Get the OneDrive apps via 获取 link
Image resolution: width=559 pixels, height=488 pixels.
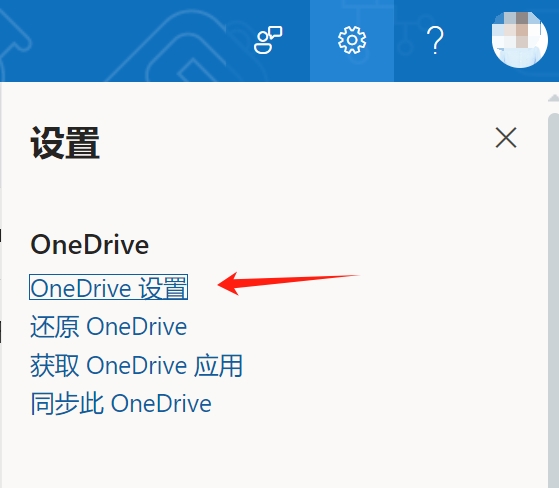(x=137, y=365)
